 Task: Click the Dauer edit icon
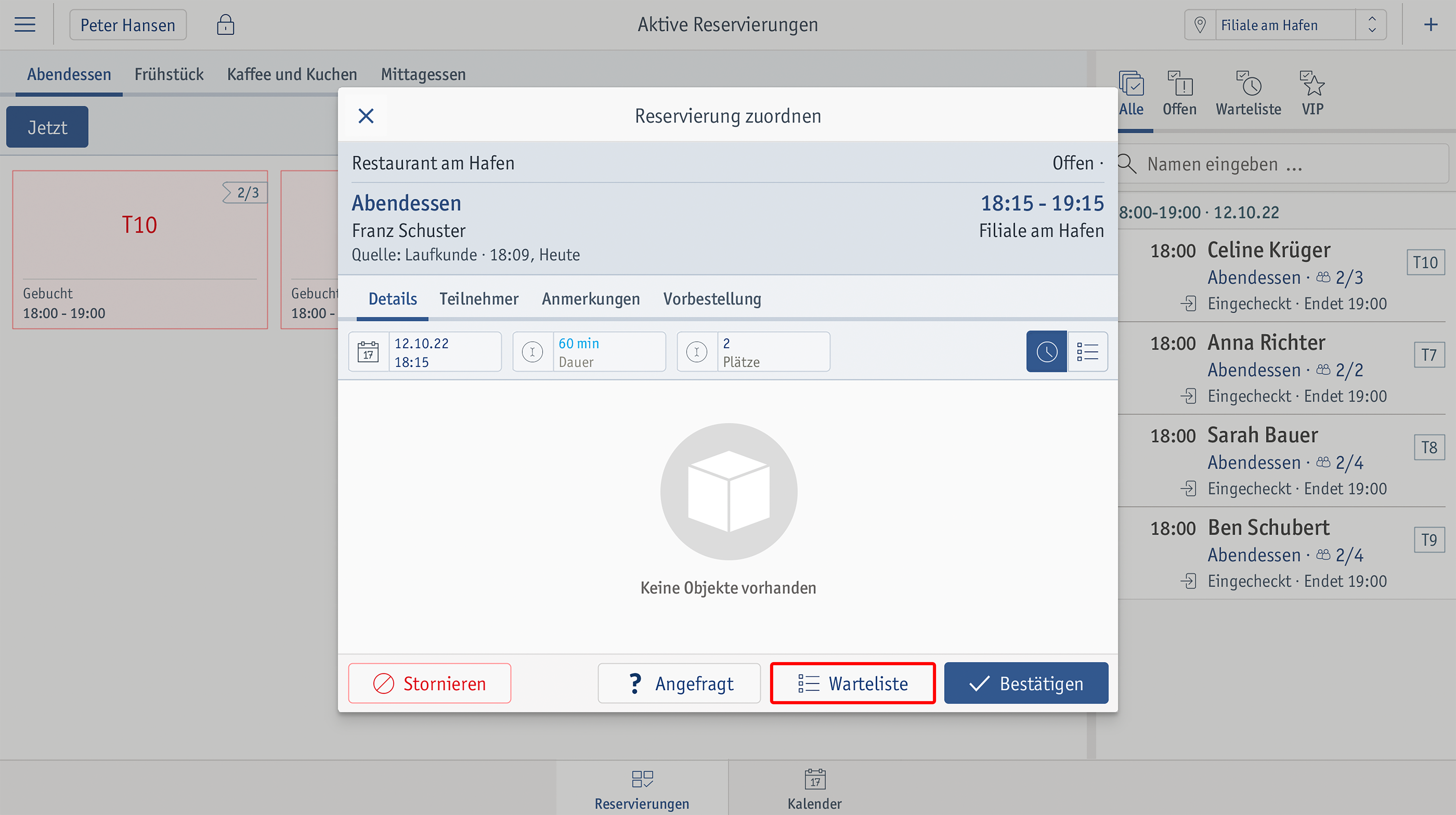tap(532, 352)
